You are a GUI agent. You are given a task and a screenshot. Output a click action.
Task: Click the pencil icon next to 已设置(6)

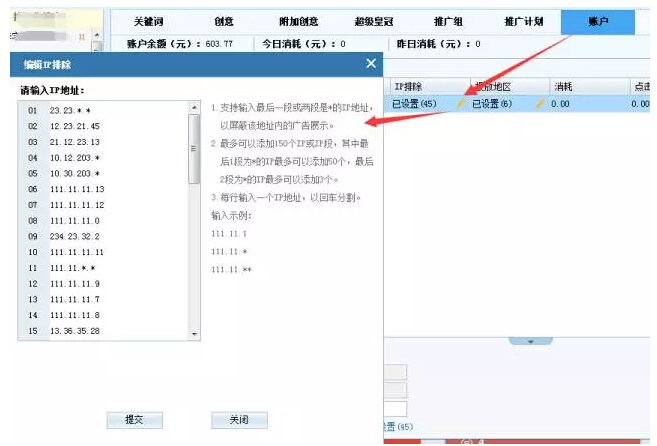pyautogui.click(x=540, y=103)
